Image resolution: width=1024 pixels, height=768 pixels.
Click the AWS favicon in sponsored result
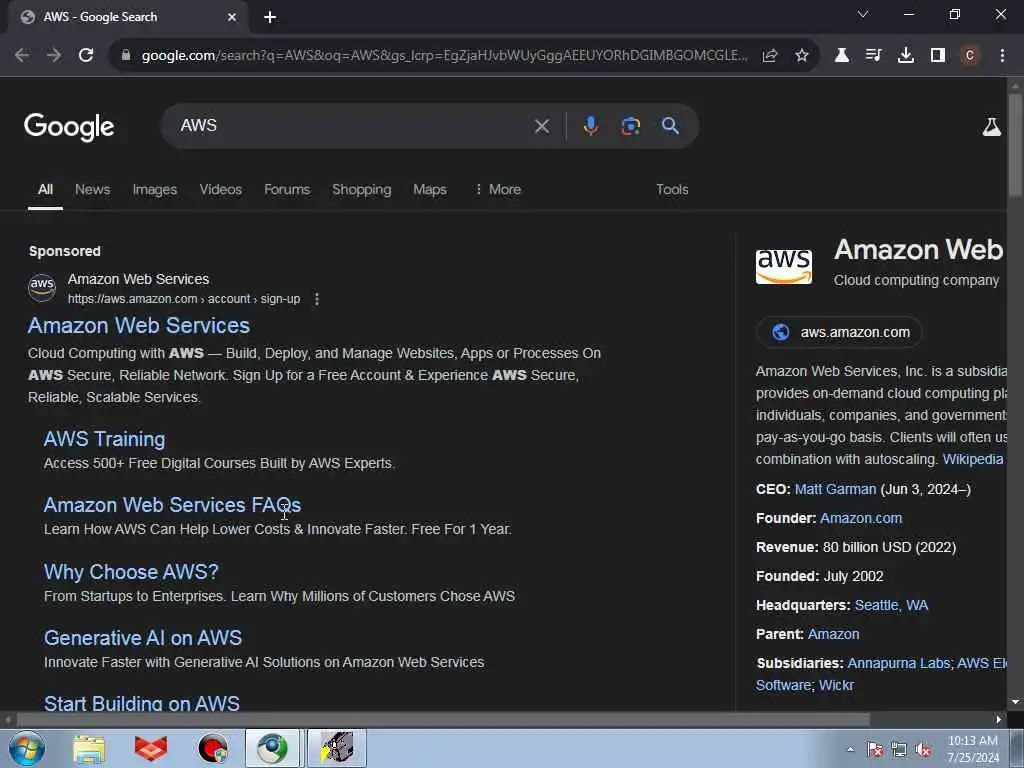(42, 287)
